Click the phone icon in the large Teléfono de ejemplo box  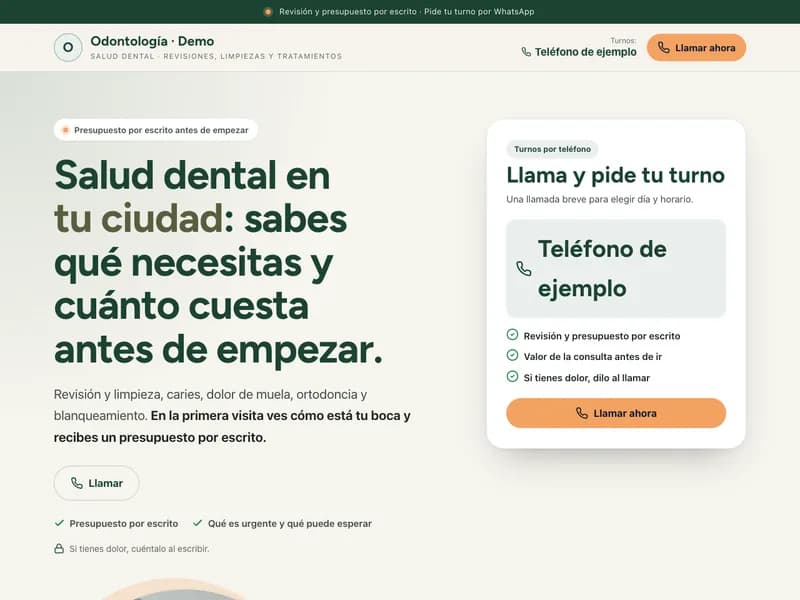click(524, 269)
